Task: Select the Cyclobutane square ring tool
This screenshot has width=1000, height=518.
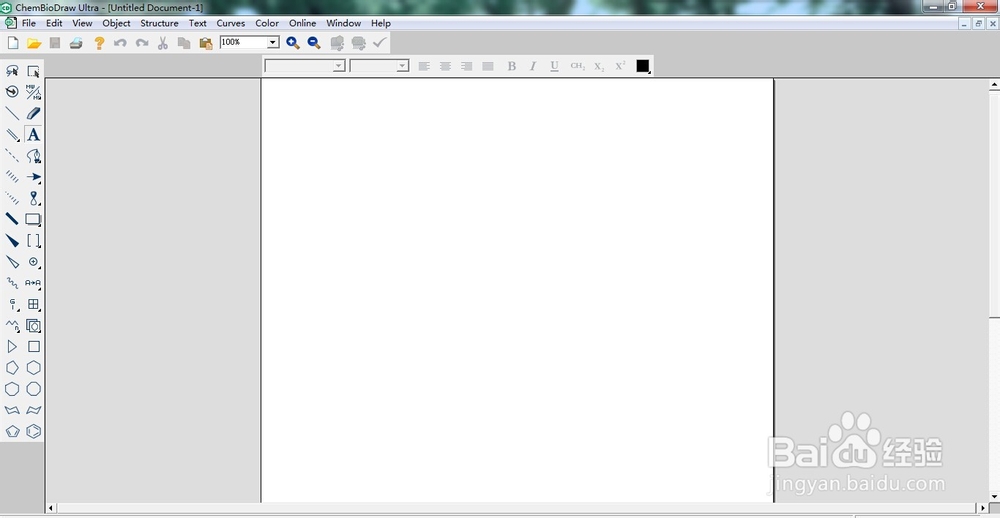Action: click(33, 346)
